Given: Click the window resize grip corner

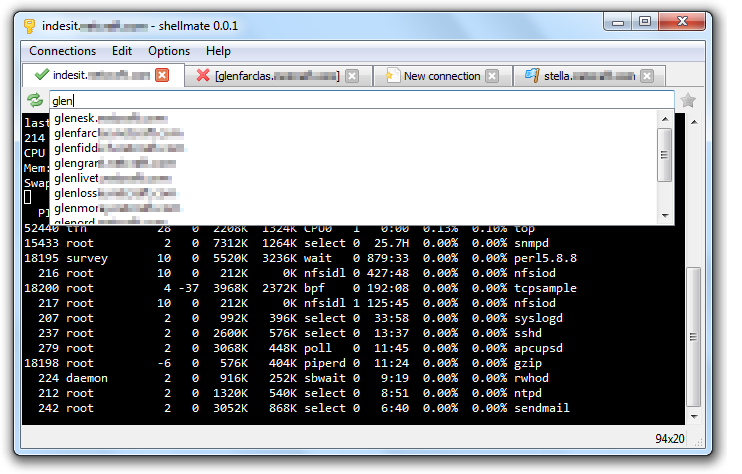Looking at the screenshot, I should tap(699, 442).
